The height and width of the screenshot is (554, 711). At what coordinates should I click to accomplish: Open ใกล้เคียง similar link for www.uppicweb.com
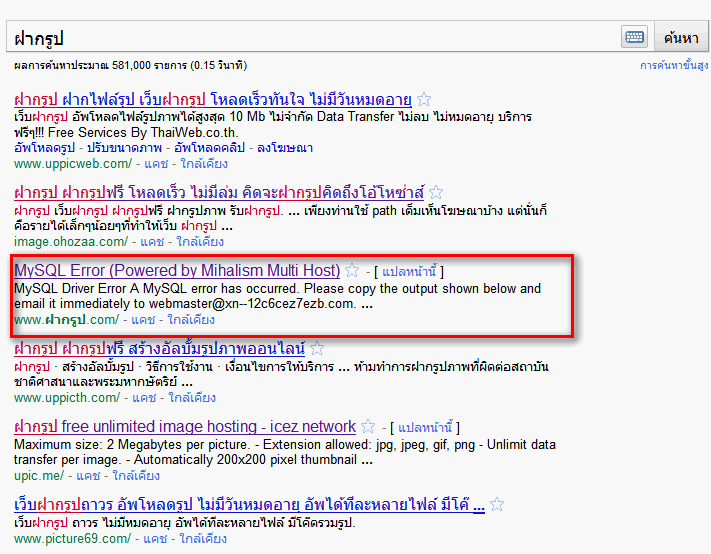204,164
